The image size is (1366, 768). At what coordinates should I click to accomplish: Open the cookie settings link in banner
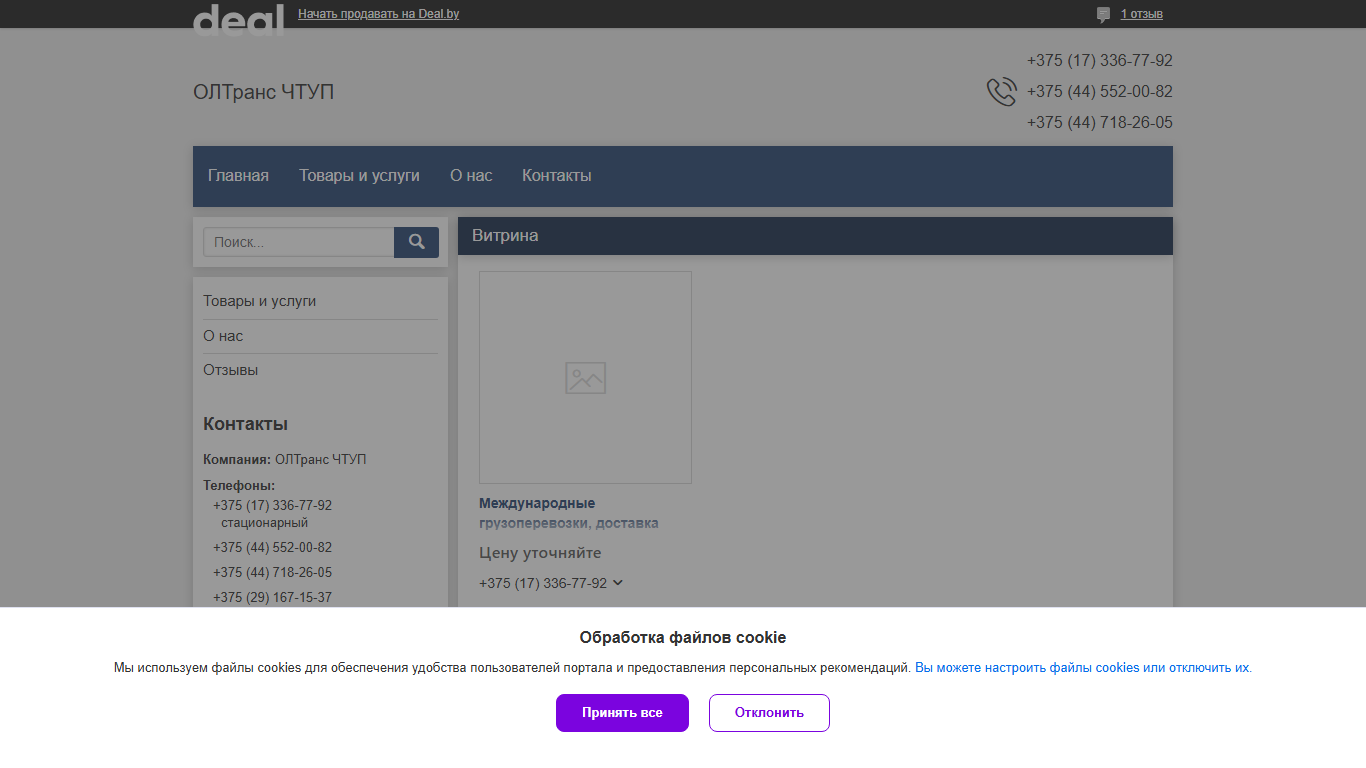coord(1083,668)
